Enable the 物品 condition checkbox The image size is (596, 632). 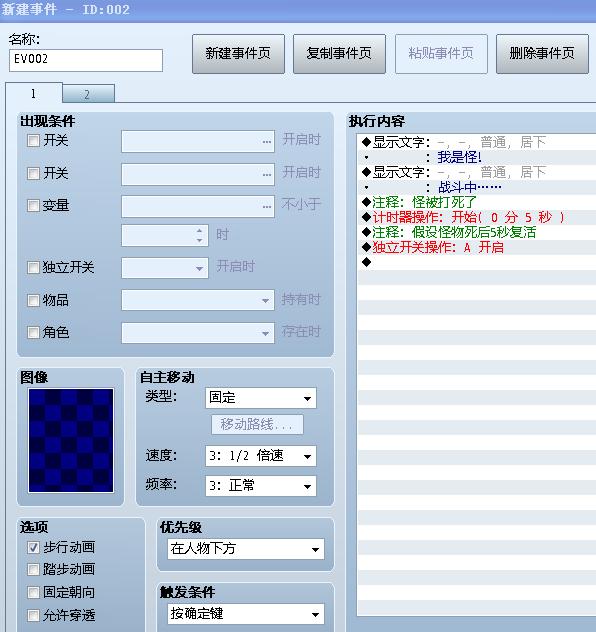33,300
